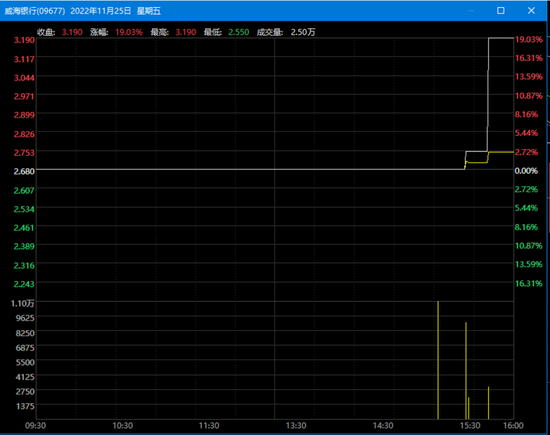Click the red 2.72% right-axis label
Viewport: 550px width, 435px height.
point(526,152)
